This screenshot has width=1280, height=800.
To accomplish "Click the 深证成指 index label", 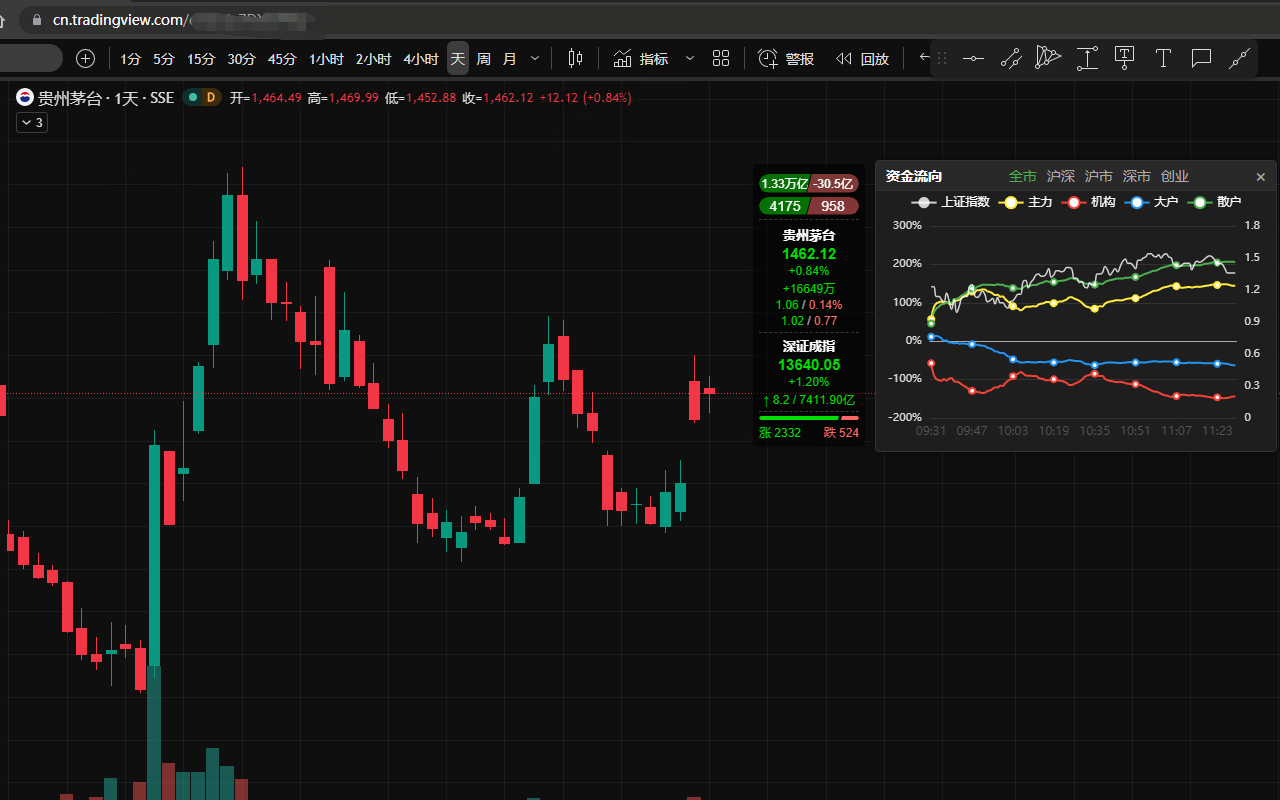I will tap(809, 346).
